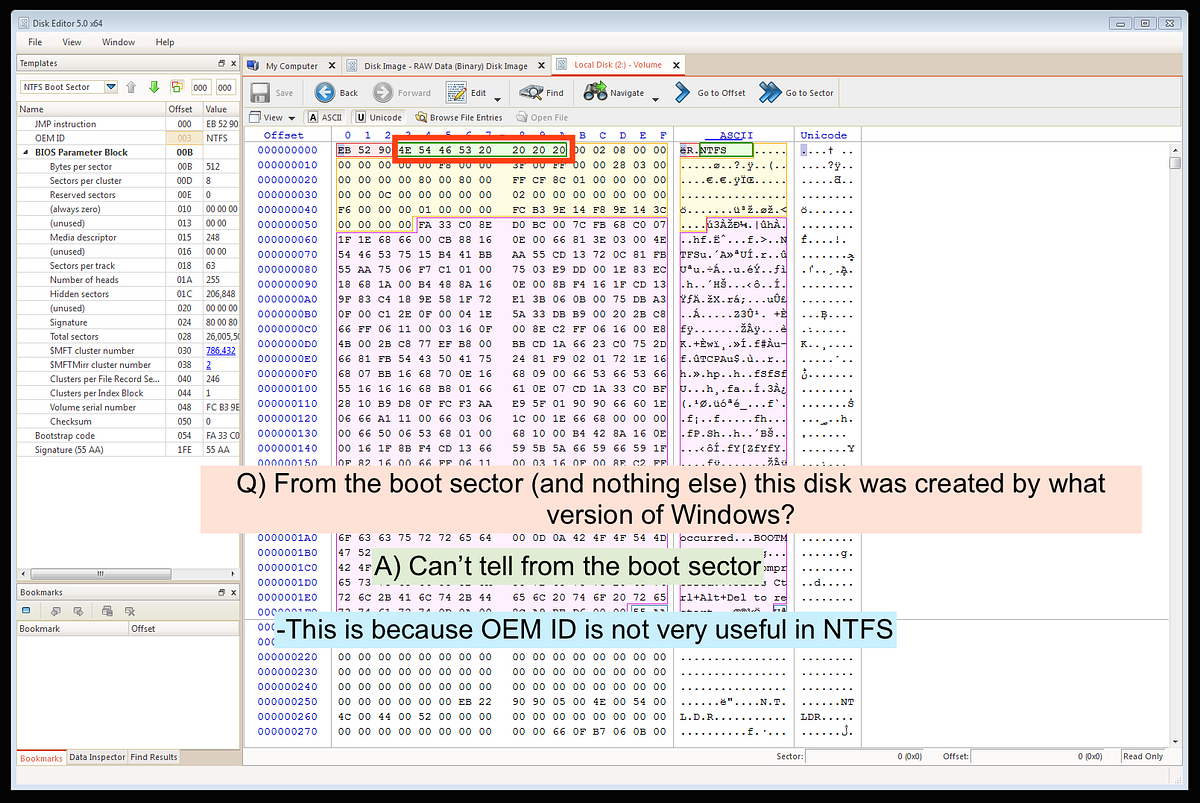Switch to the Find Results tab
Screen dimensions: 1200x803
[x=153, y=757]
